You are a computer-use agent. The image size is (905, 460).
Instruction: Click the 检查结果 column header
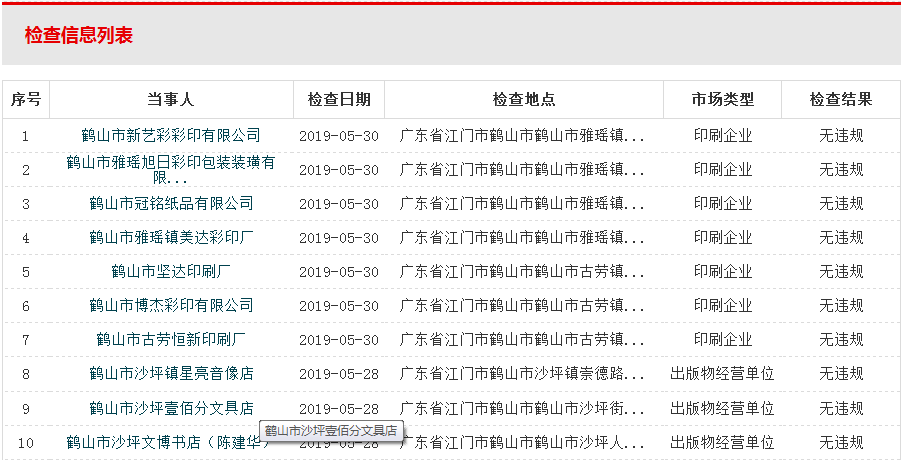(x=841, y=99)
